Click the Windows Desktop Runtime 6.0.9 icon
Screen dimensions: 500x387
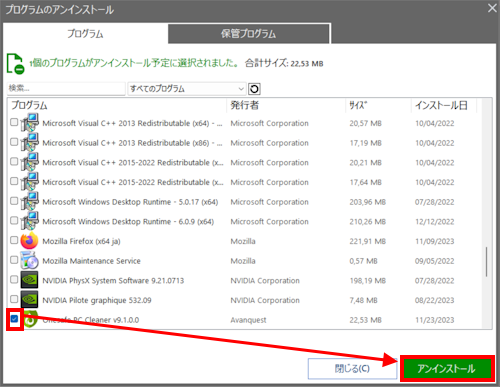[30, 221]
